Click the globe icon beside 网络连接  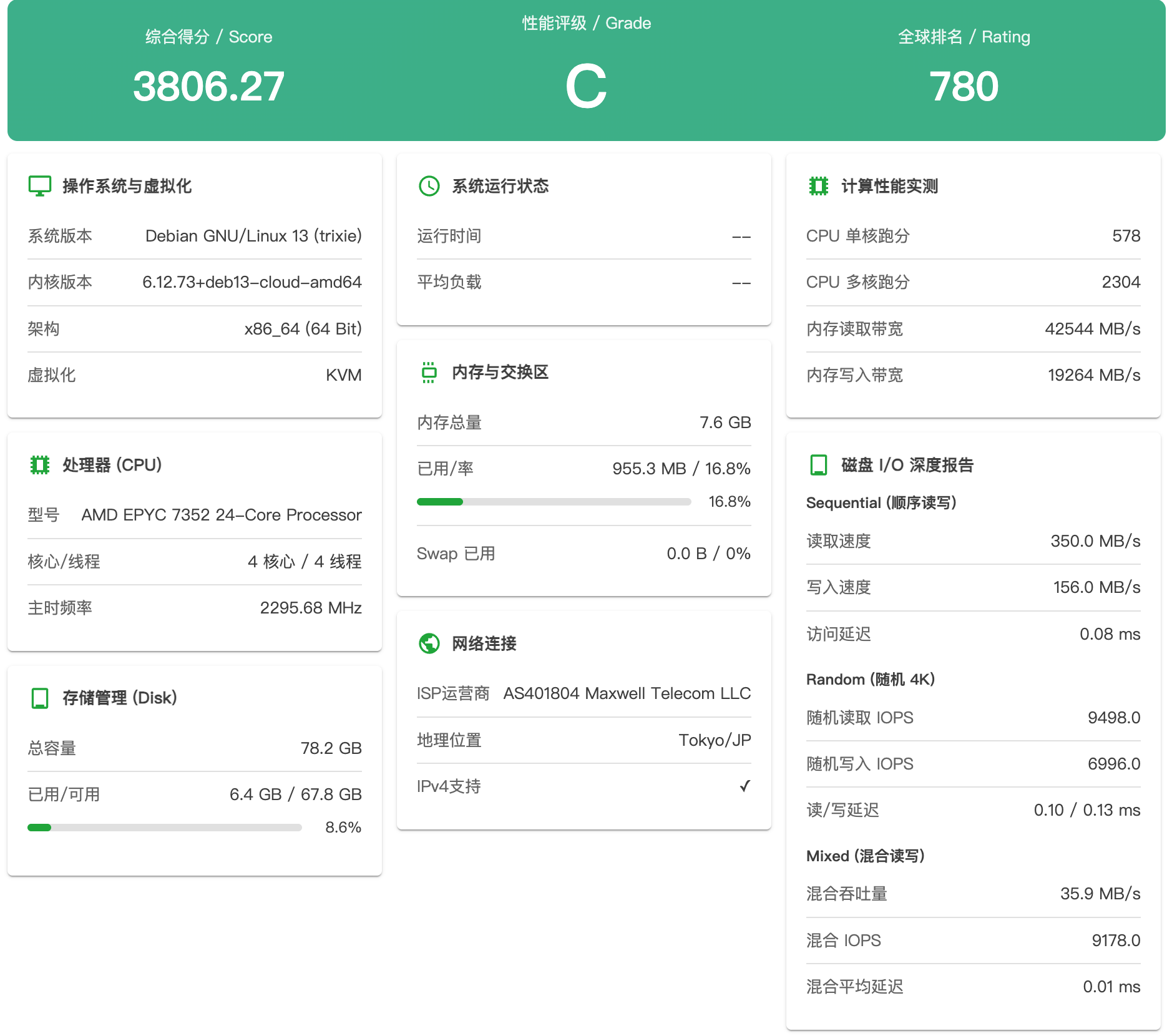[429, 643]
